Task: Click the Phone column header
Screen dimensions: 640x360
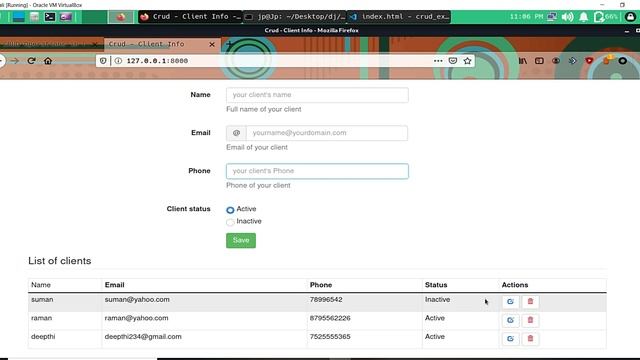Action: click(x=321, y=285)
